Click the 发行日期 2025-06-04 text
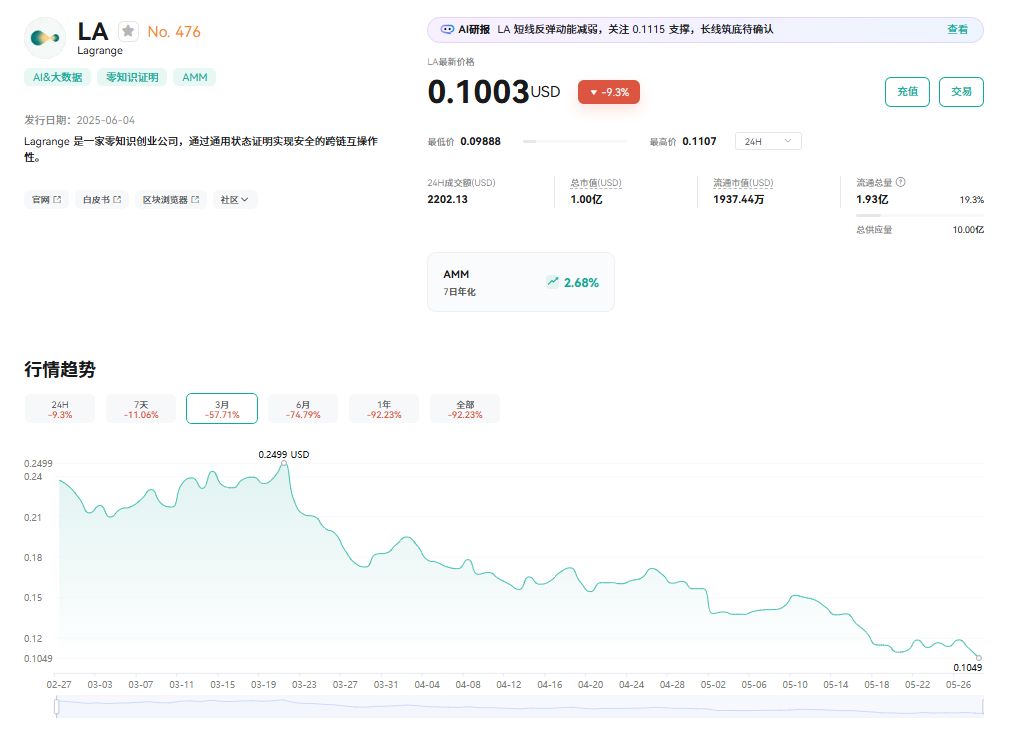1024x750 pixels. coord(80,120)
